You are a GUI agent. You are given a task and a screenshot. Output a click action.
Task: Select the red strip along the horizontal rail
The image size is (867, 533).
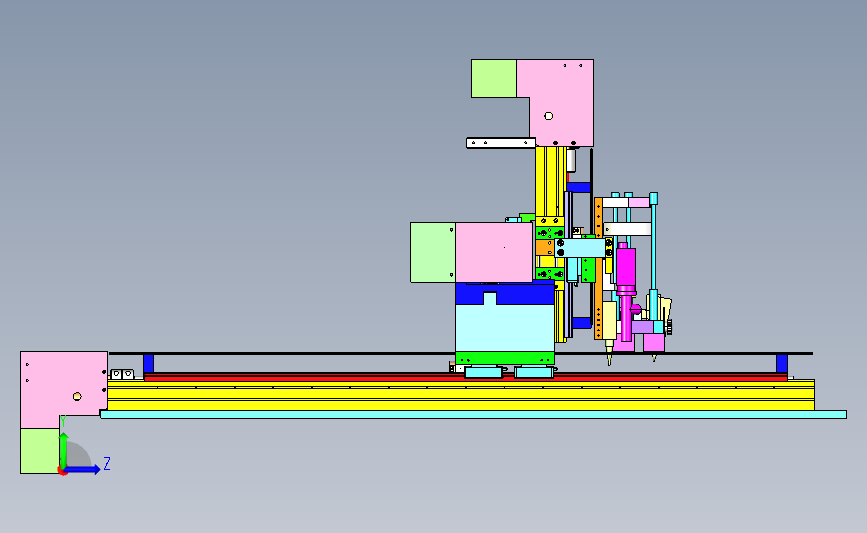point(466,377)
